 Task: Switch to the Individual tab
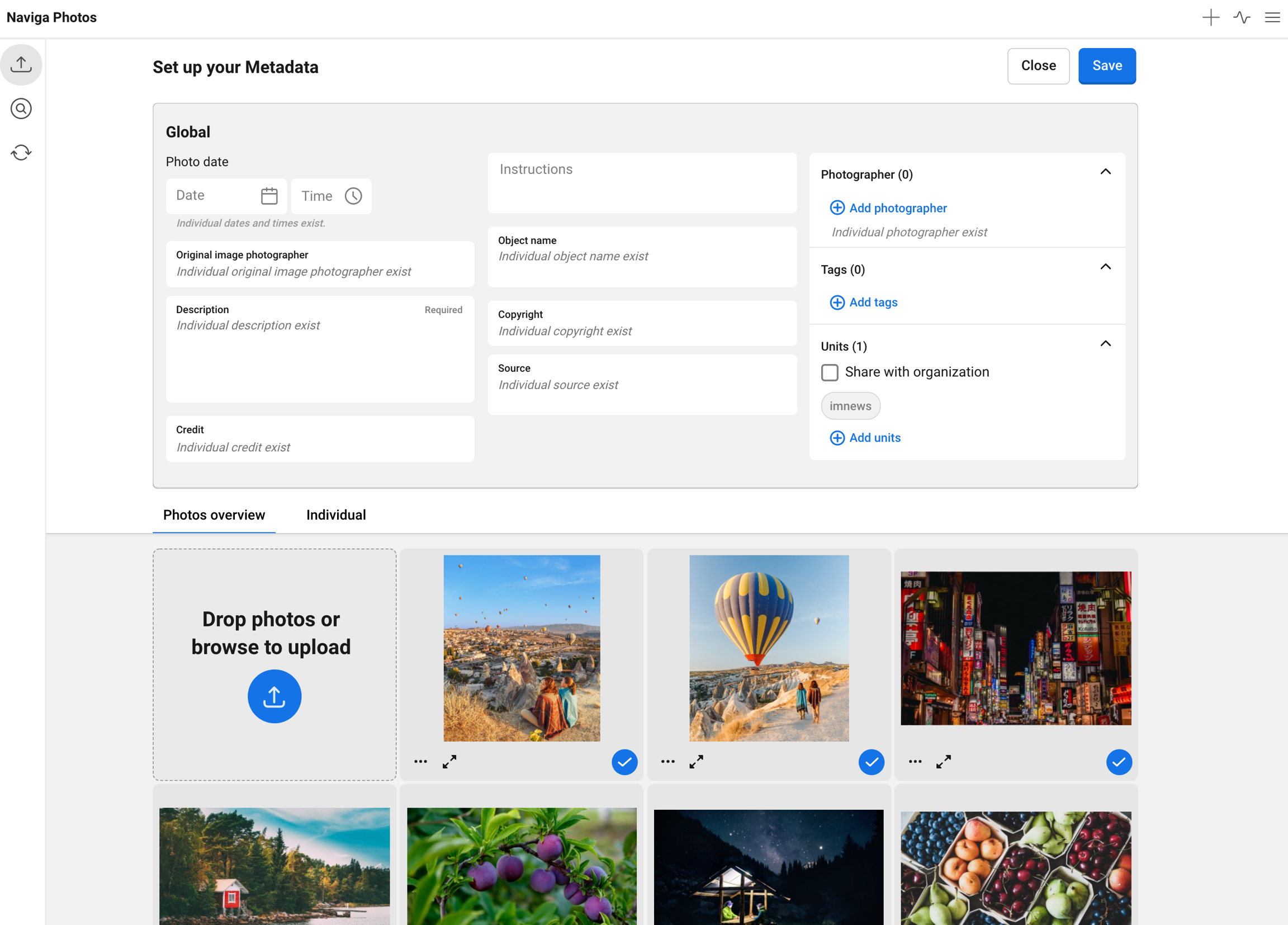coord(335,515)
